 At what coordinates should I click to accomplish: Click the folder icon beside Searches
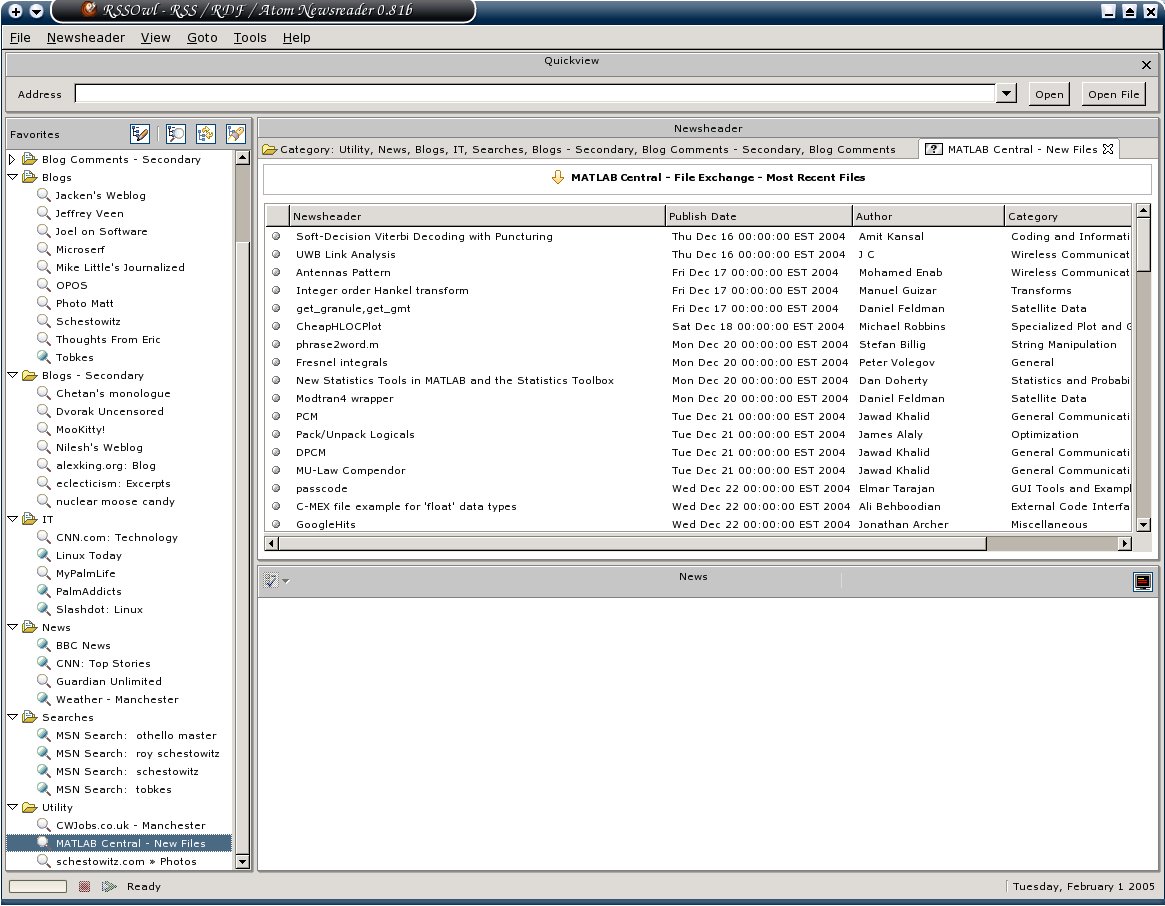pyautogui.click(x=30, y=717)
